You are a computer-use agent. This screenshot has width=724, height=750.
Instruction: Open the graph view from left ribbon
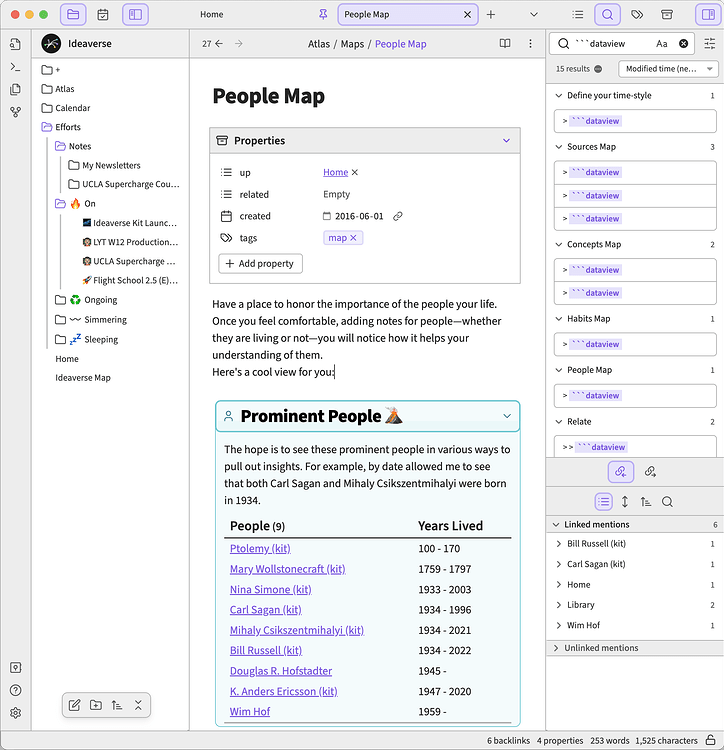coord(15,112)
